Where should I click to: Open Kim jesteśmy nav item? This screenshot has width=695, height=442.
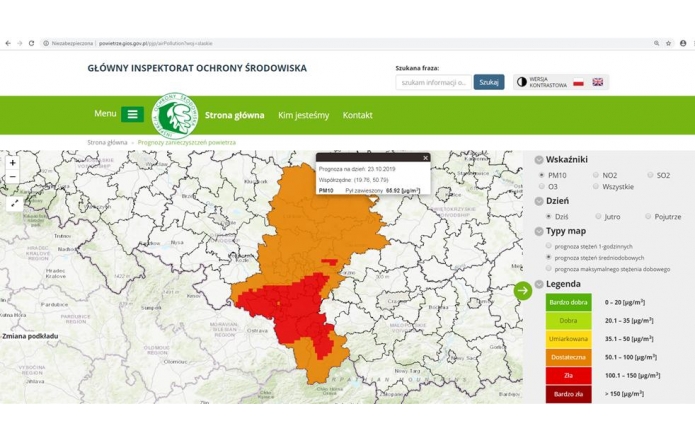click(304, 115)
